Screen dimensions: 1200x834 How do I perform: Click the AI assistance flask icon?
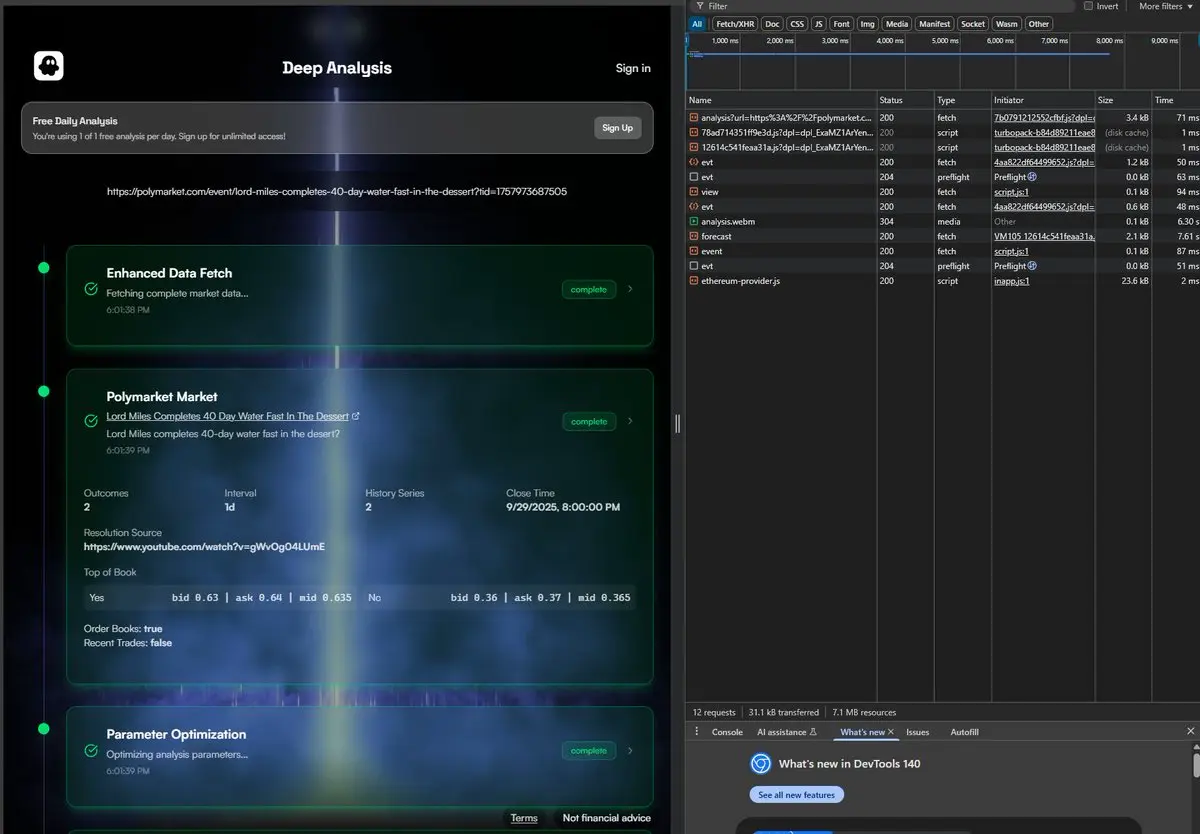(x=813, y=732)
